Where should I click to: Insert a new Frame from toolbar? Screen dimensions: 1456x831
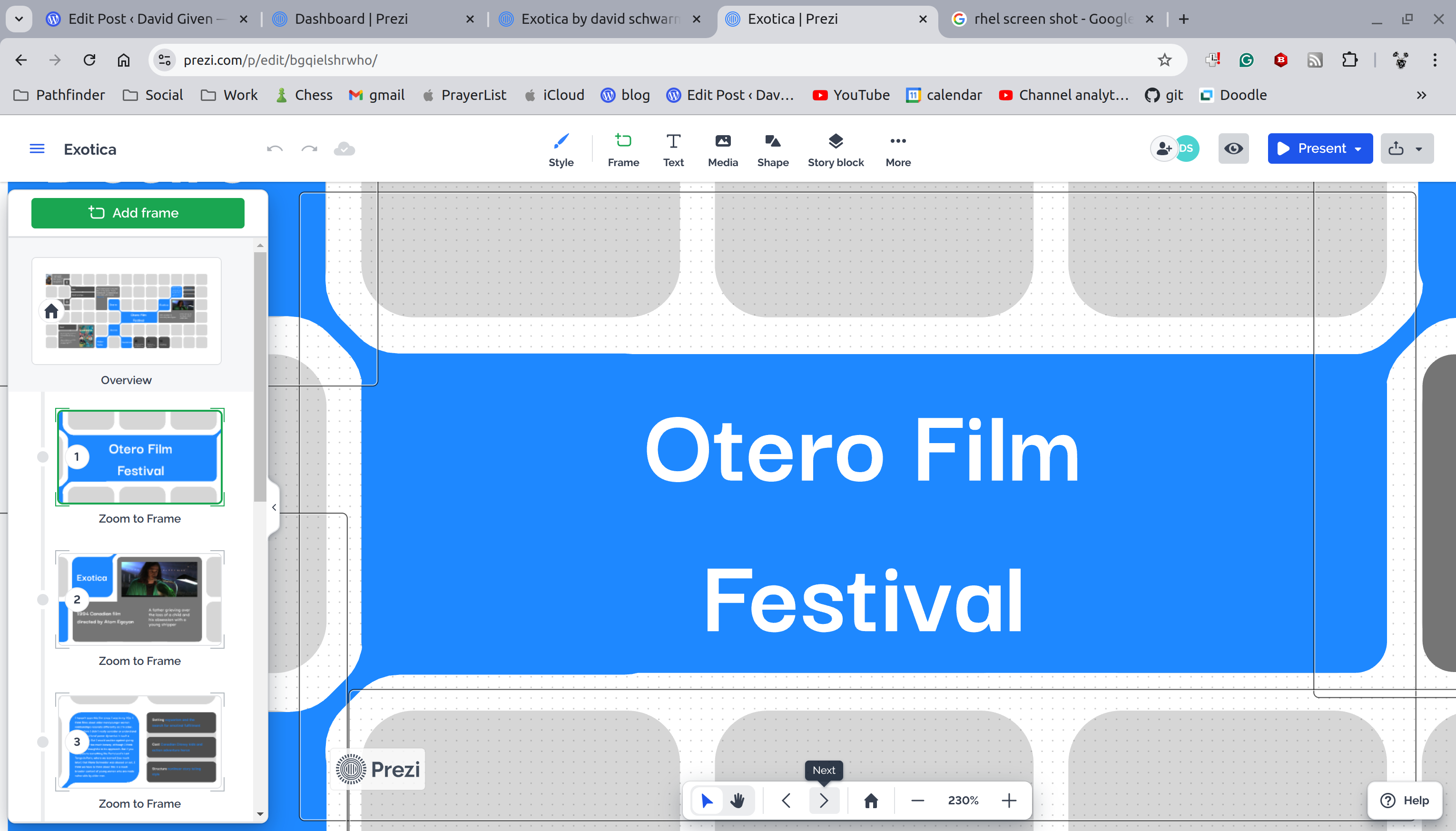coord(623,149)
